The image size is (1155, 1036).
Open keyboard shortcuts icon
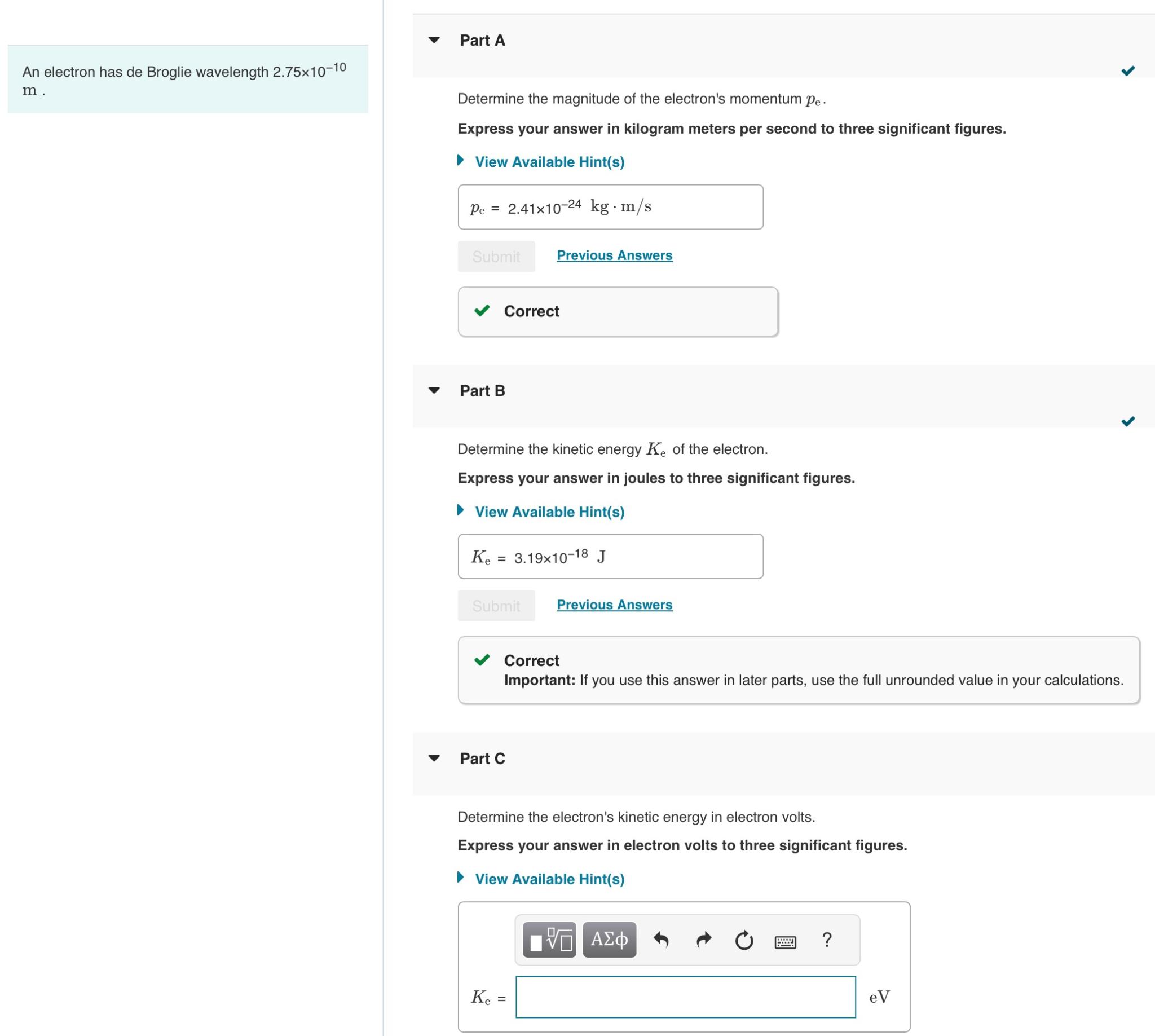tap(785, 942)
